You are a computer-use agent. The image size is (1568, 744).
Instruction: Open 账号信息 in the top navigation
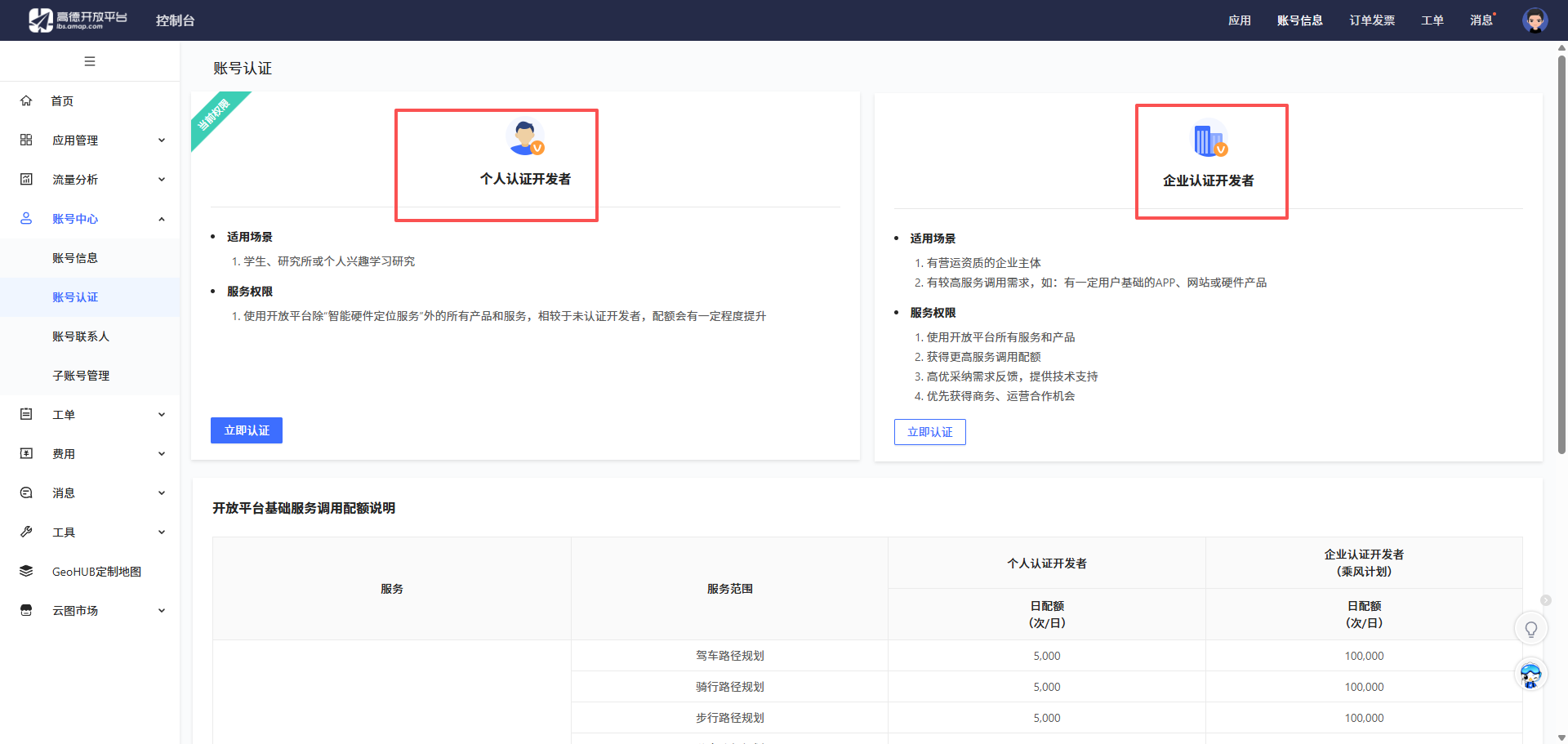1300,20
